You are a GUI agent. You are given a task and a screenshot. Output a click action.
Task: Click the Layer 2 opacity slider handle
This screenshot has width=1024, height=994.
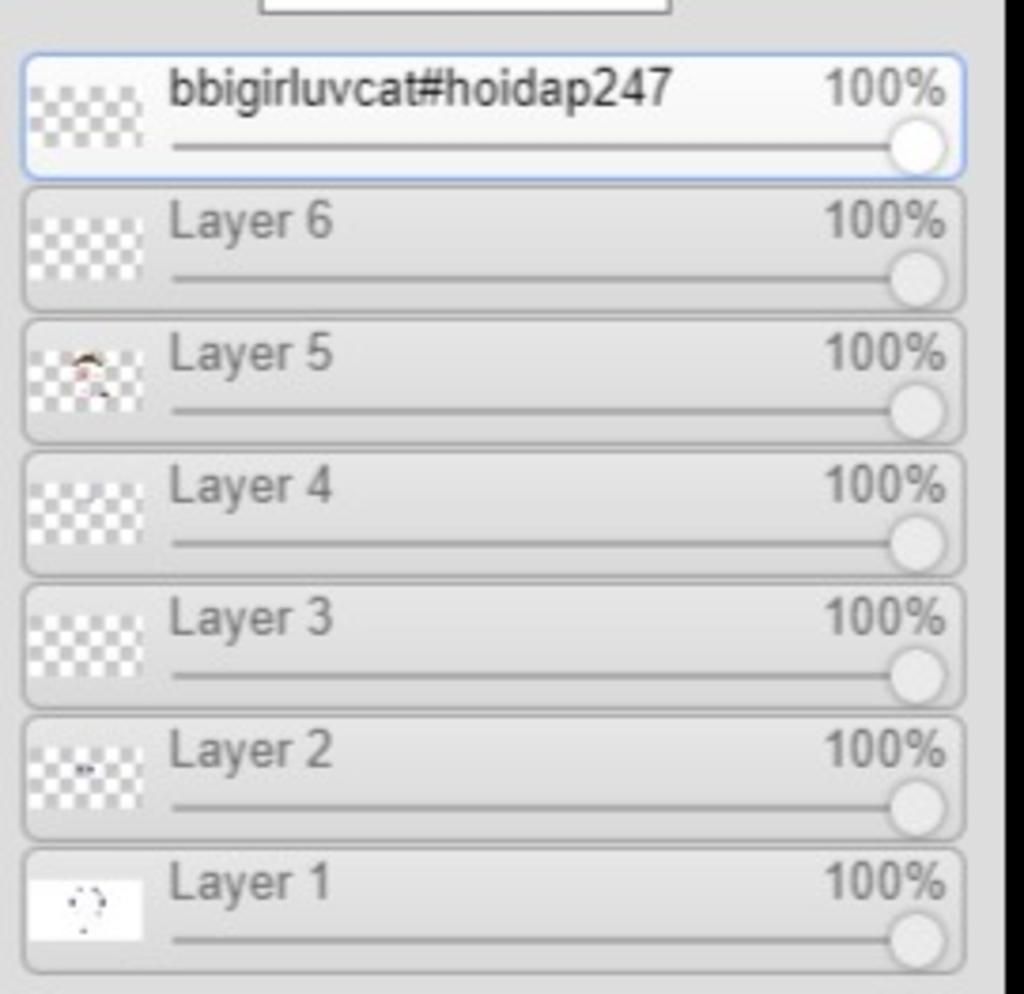click(x=917, y=808)
